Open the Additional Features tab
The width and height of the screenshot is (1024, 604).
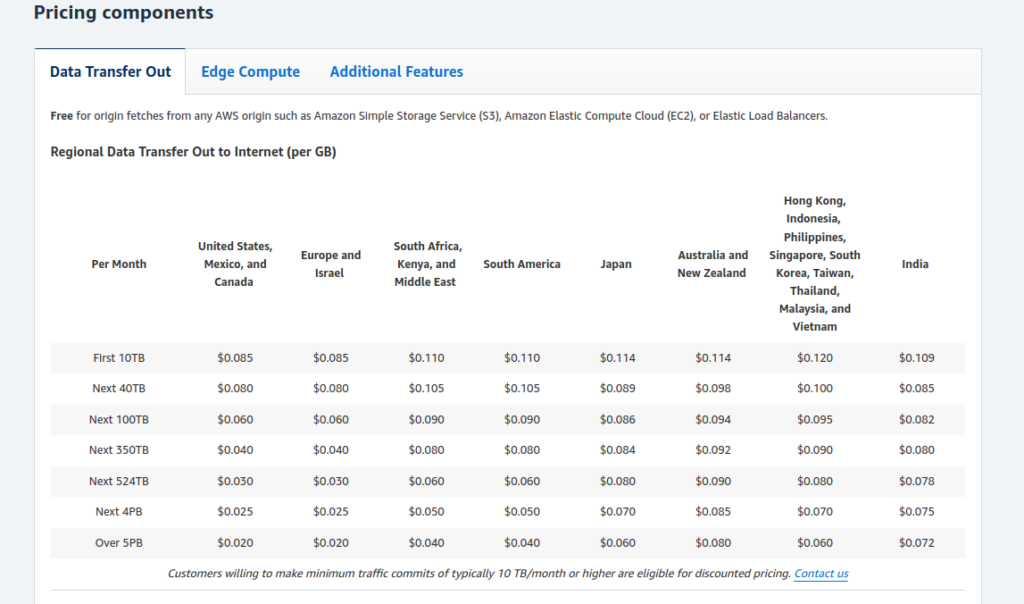click(396, 72)
